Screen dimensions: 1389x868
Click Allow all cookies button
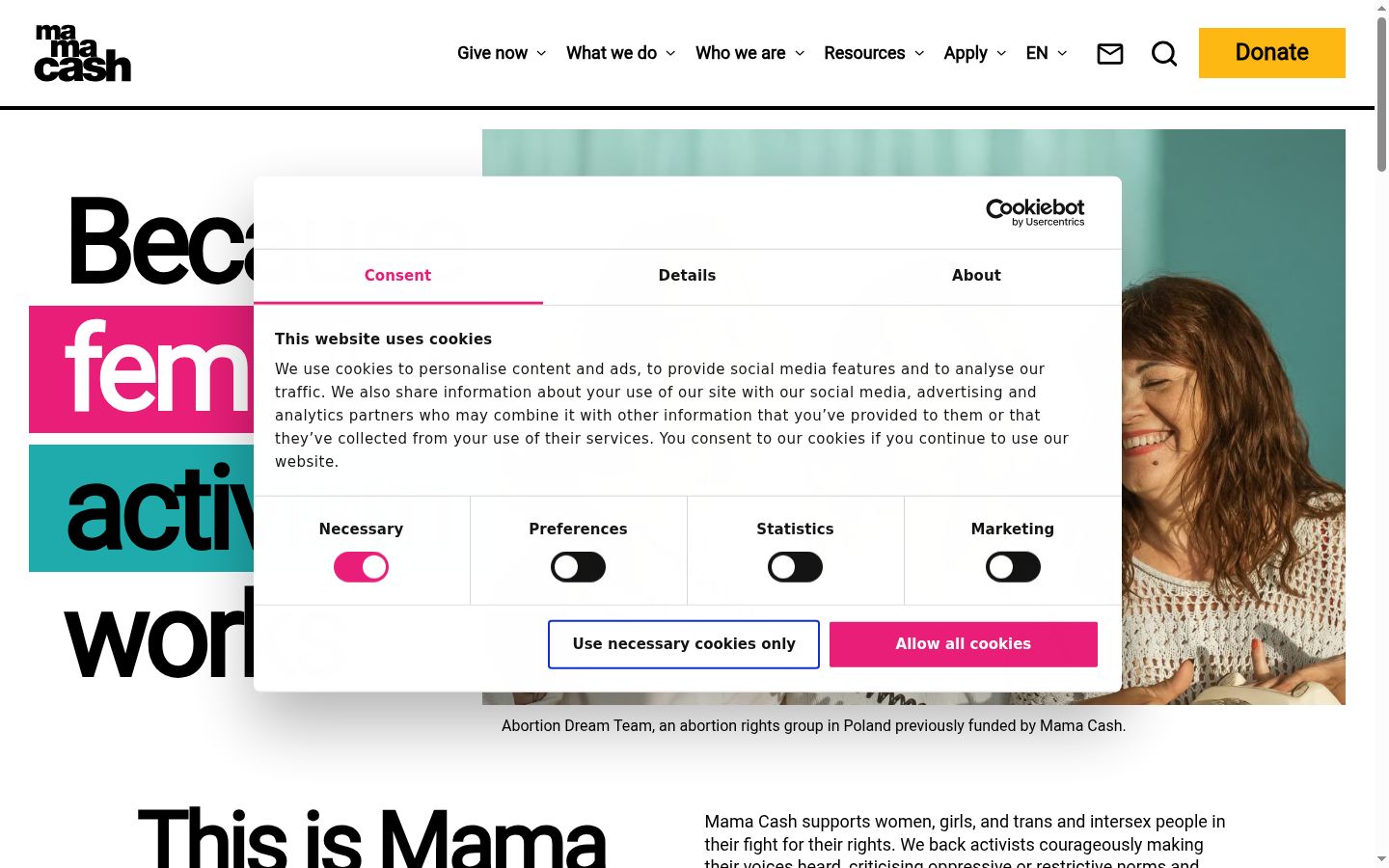964,644
